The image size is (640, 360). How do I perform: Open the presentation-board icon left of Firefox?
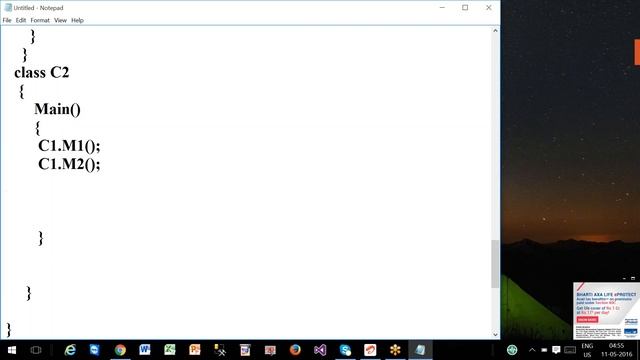coord(270,350)
